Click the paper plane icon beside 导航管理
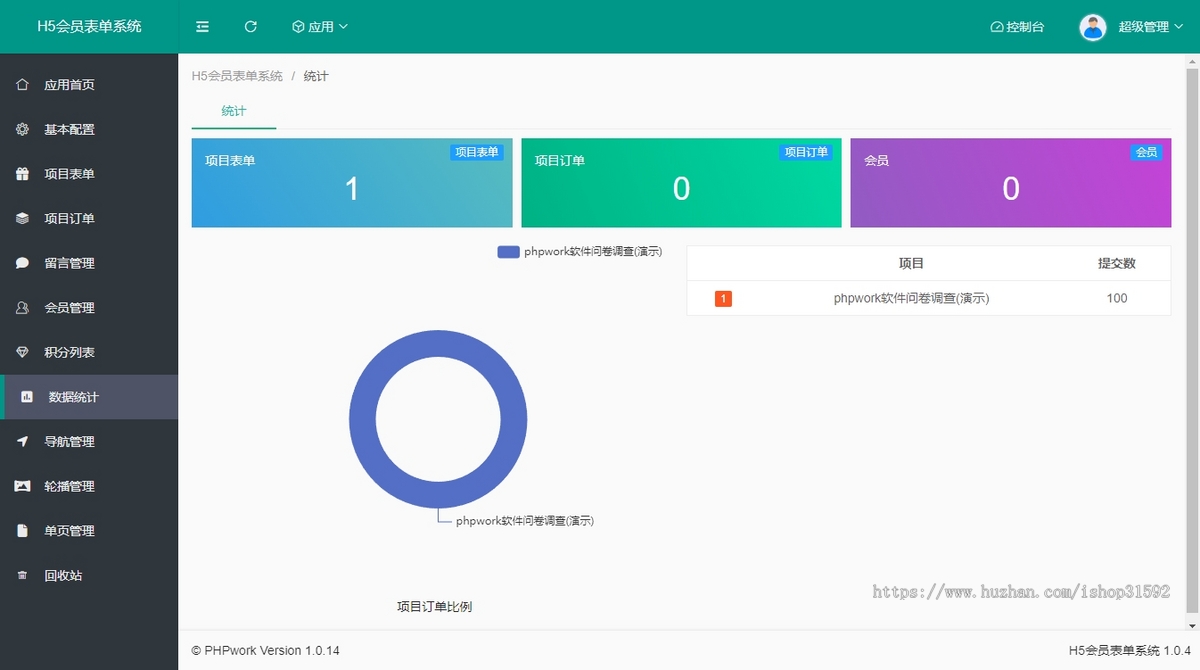Viewport: 1200px width, 670px height. pyautogui.click(x=22, y=441)
